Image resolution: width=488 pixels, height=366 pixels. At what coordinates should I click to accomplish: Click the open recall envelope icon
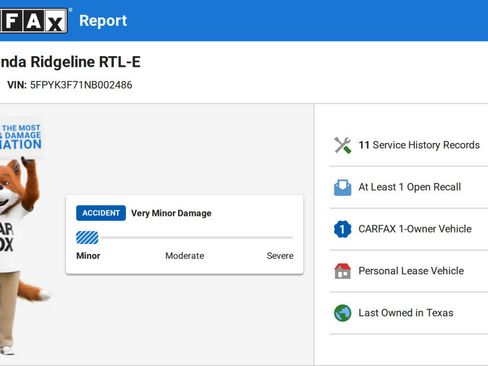[343, 187]
